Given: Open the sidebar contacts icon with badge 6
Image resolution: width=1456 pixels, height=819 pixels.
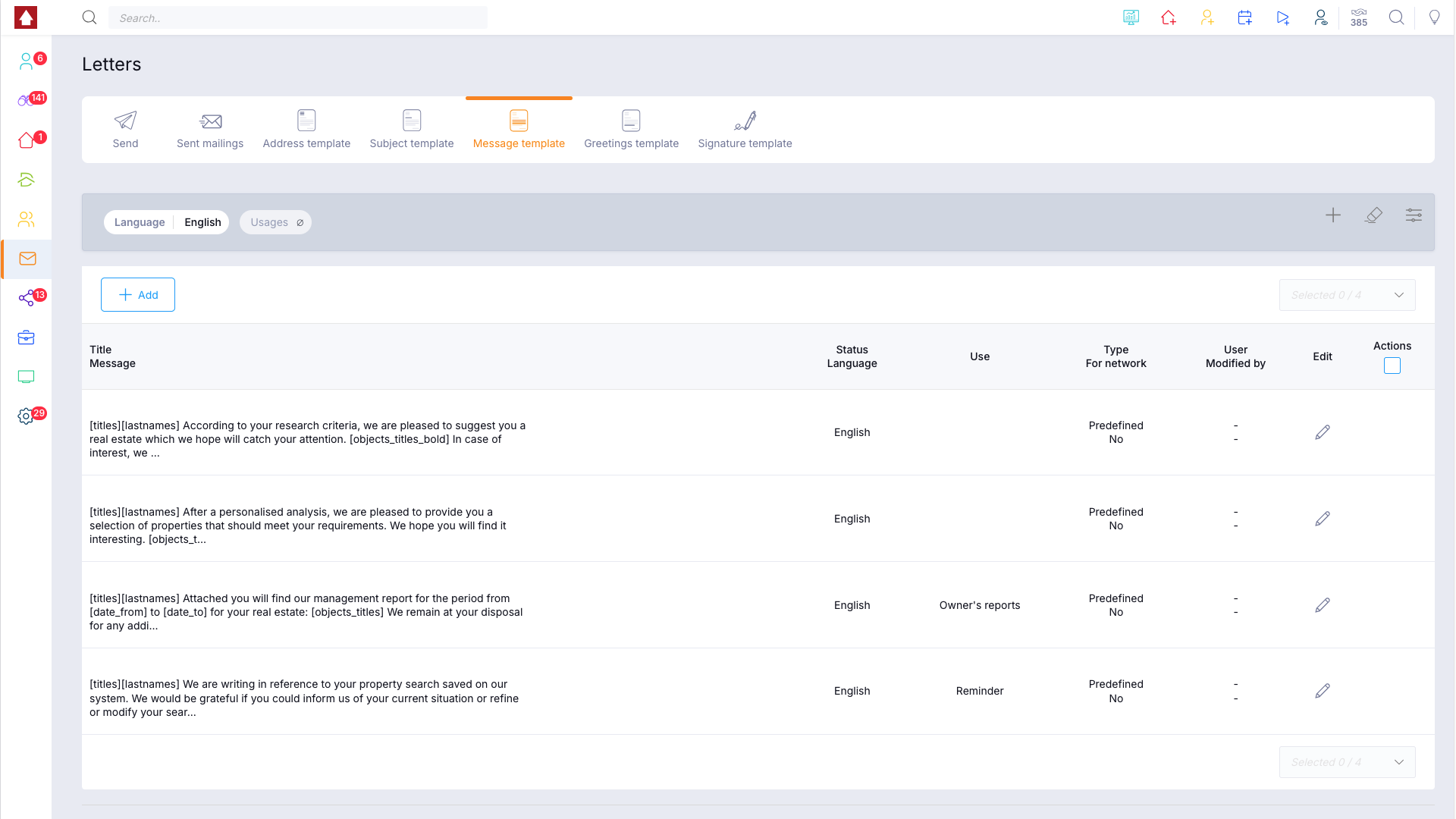Looking at the screenshot, I should click(x=27, y=61).
